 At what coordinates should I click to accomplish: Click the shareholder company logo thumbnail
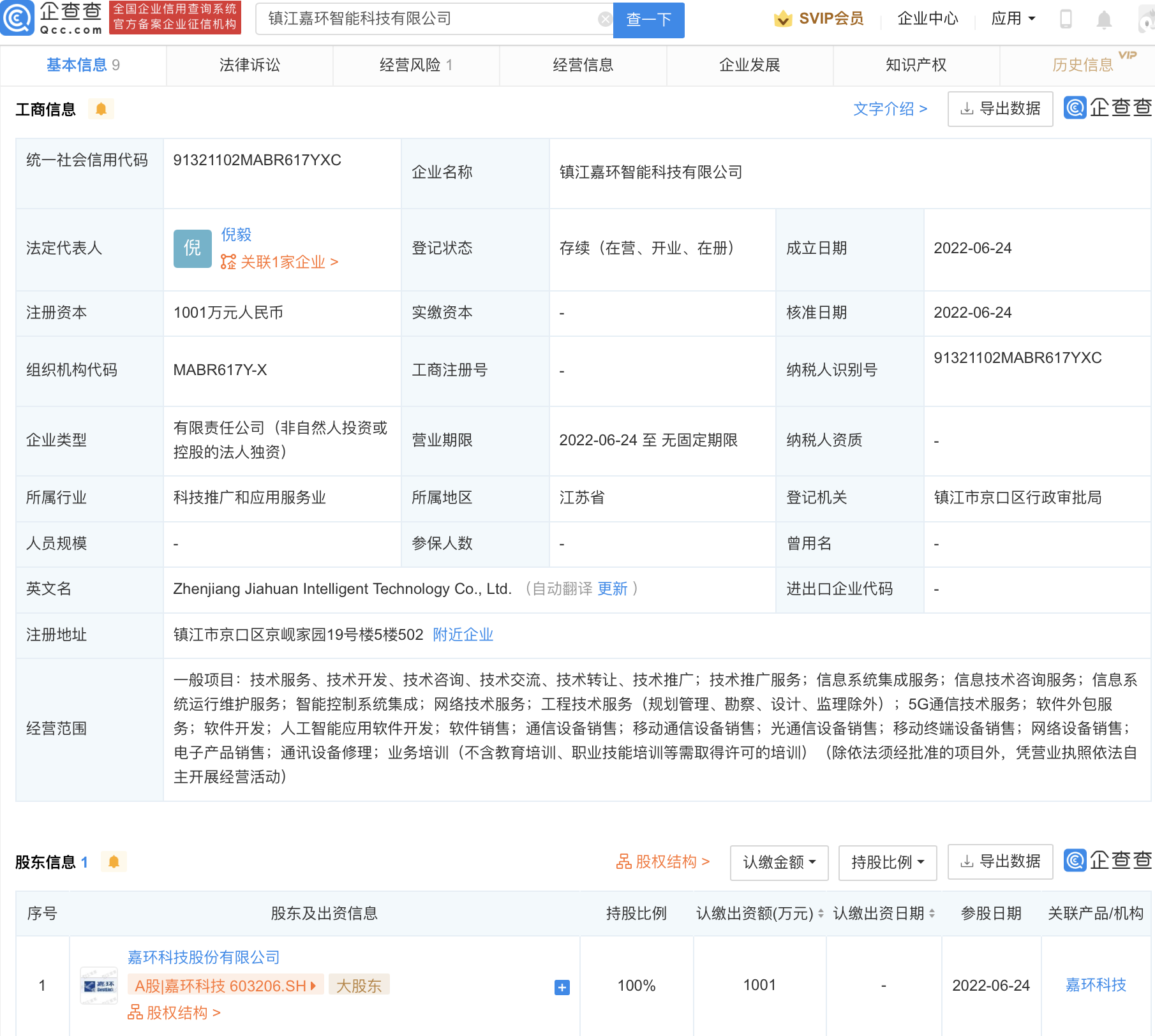click(98, 985)
